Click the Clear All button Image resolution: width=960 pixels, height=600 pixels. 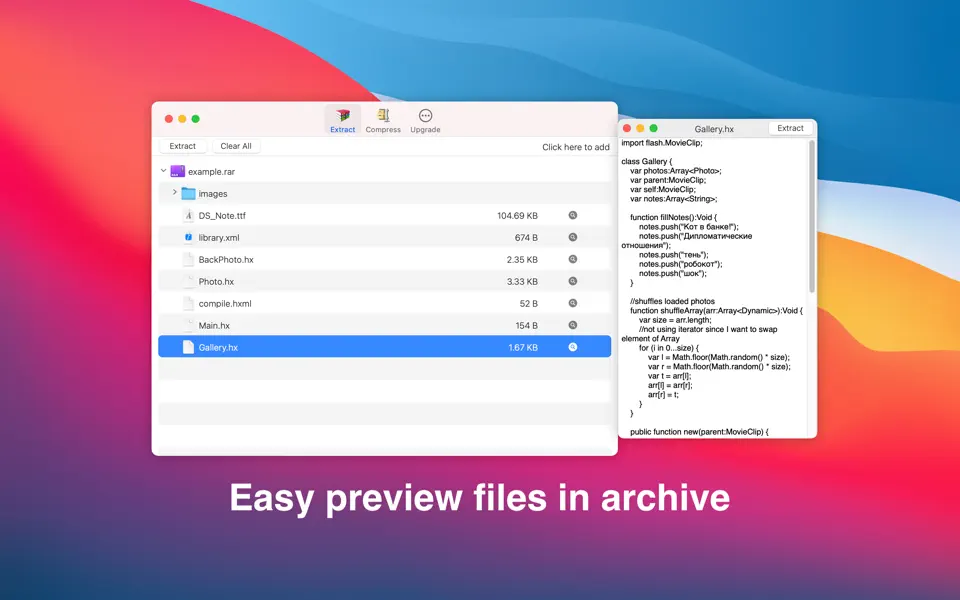(236, 146)
